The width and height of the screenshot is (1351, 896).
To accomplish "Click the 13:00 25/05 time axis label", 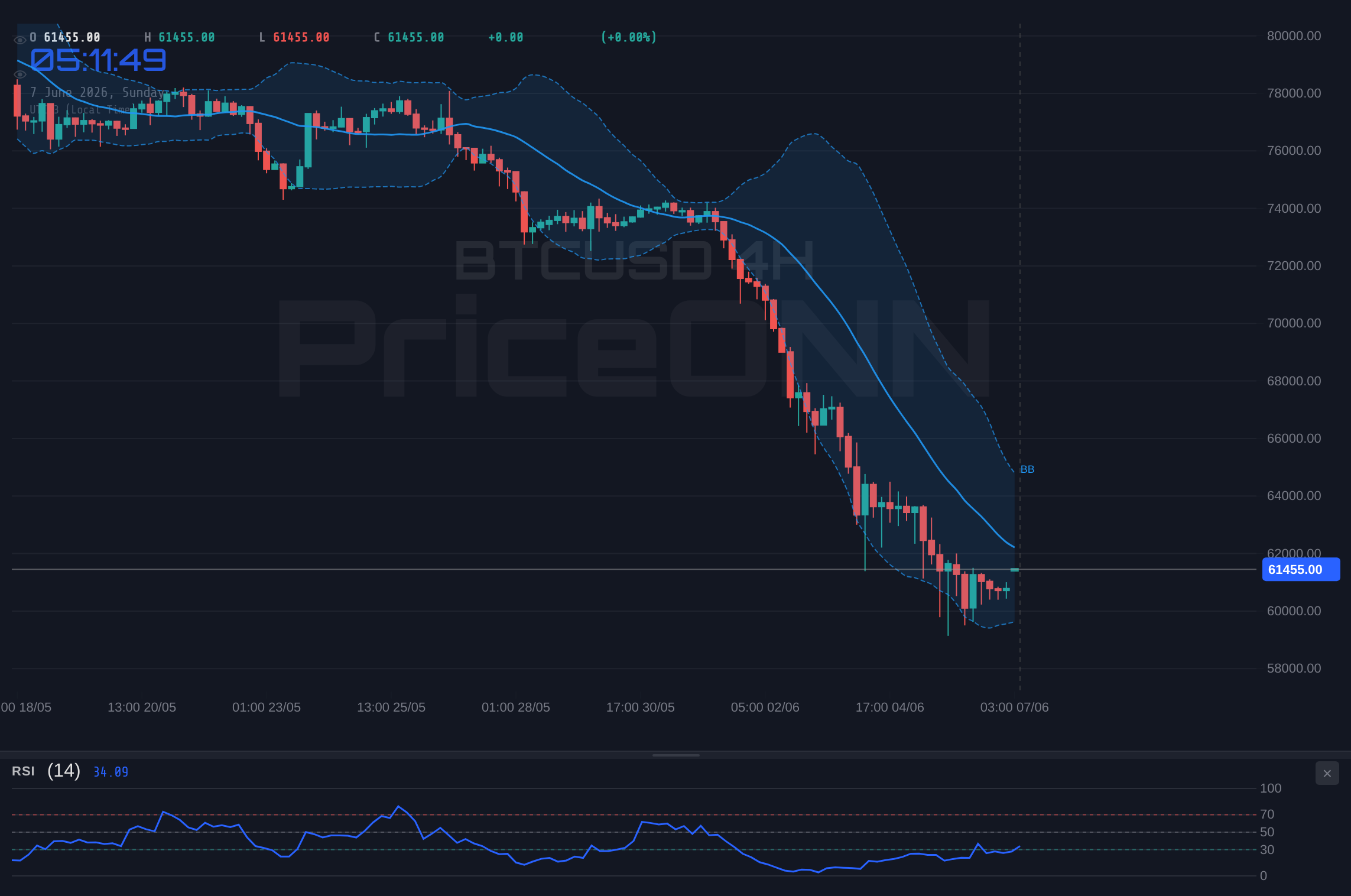I will tap(391, 707).
